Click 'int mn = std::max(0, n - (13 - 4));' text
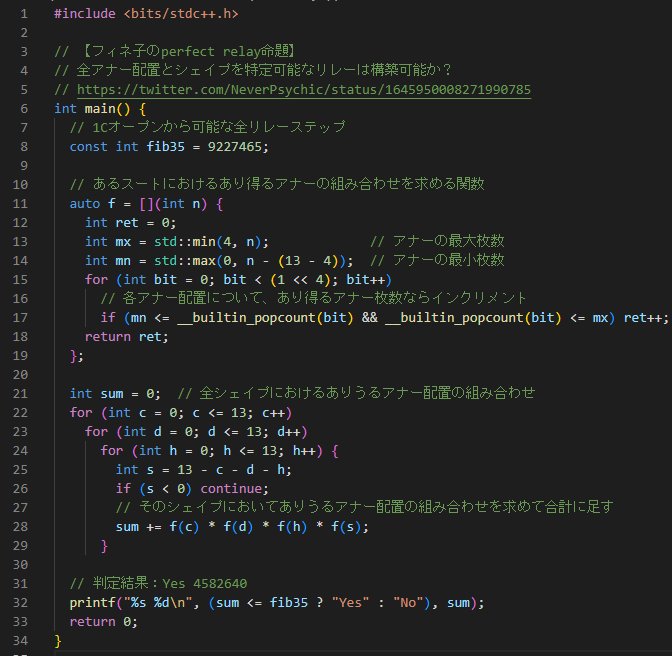The image size is (672, 656). click(219, 261)
